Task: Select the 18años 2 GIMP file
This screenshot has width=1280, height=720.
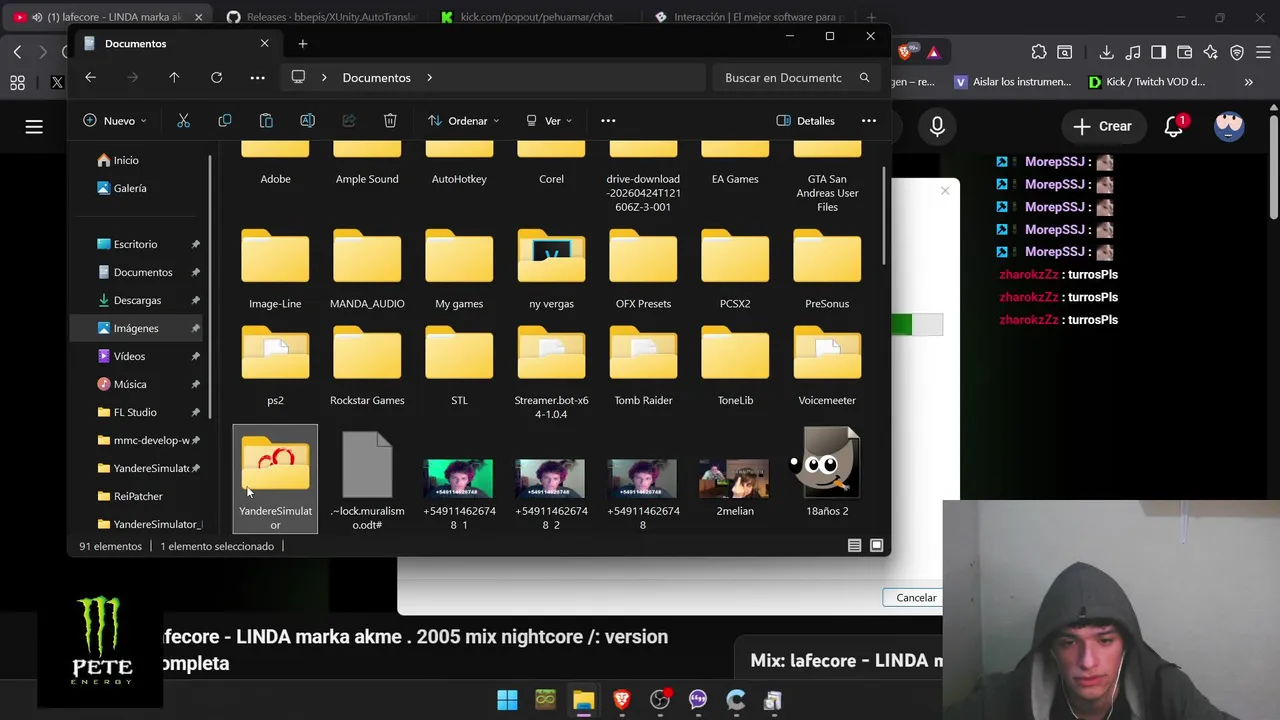Action: click(827, 476)
